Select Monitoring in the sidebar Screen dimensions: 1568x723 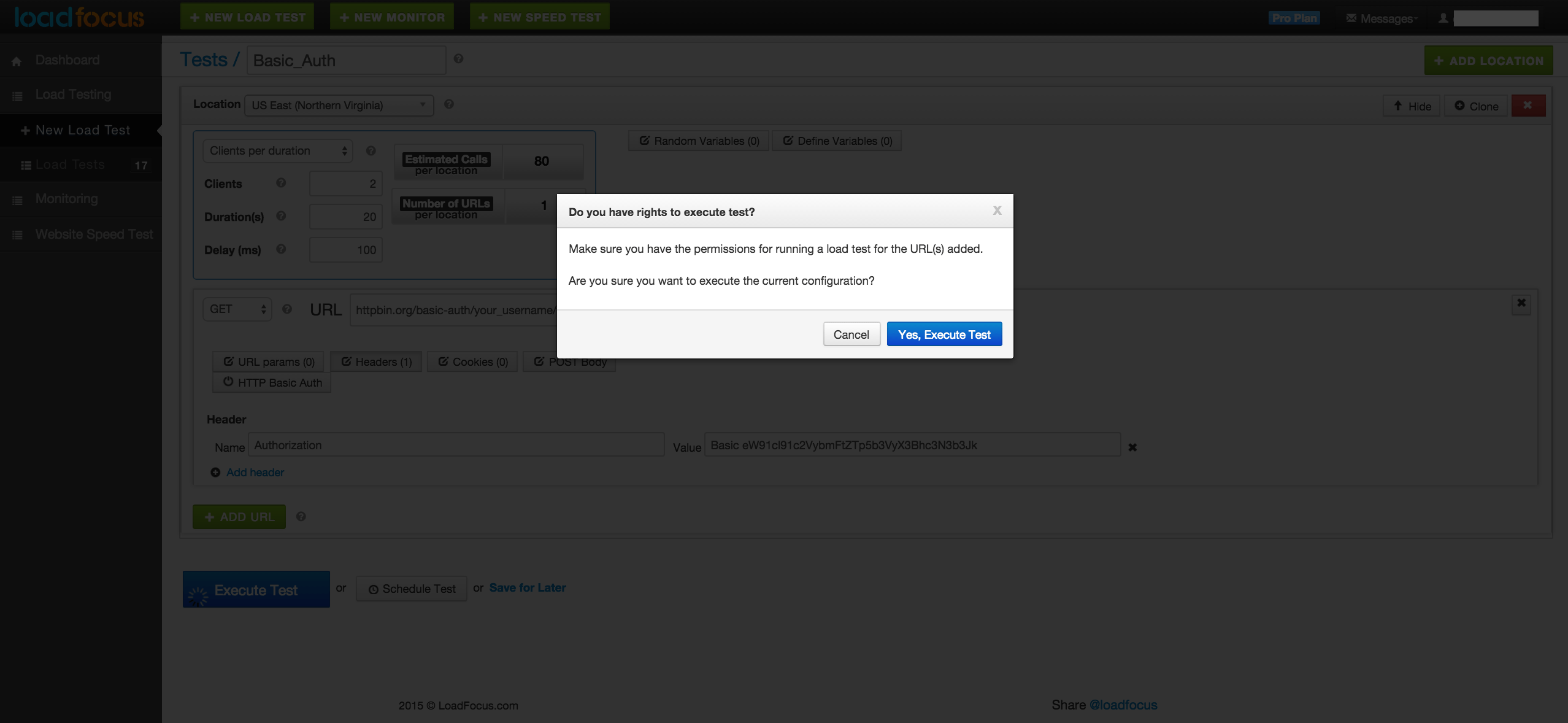[66, 198]
